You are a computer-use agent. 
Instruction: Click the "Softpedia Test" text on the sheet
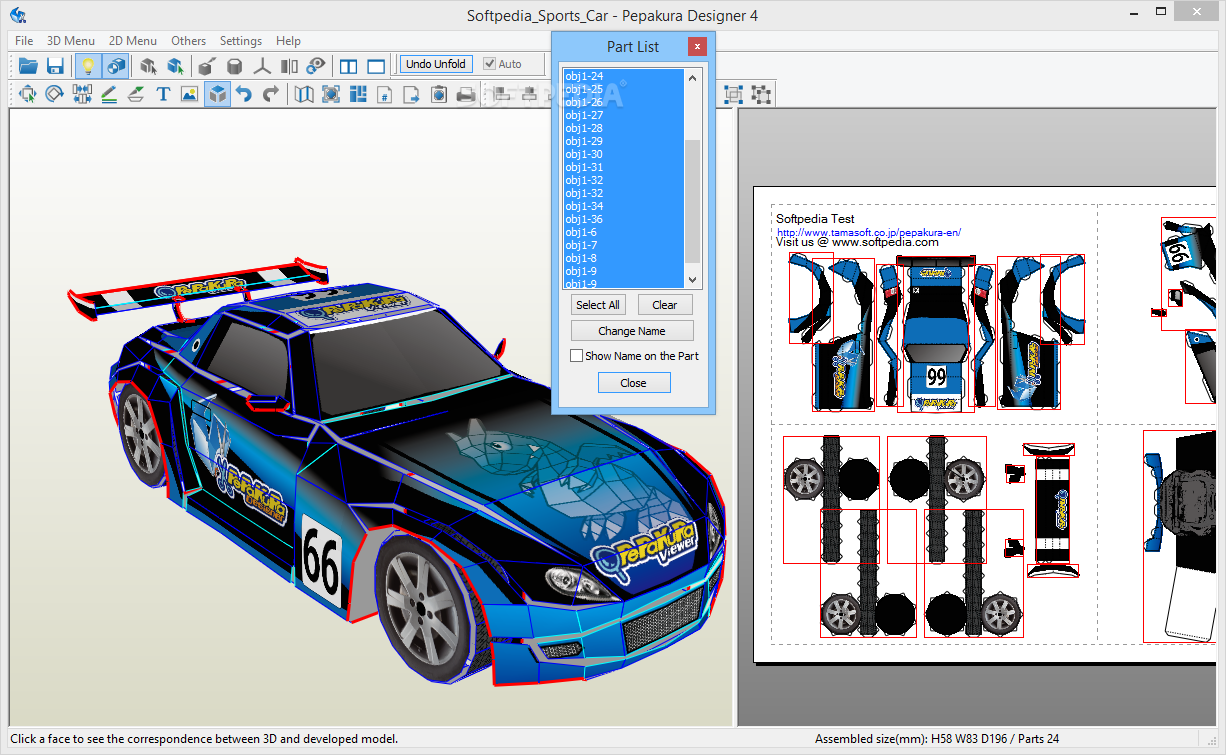[x=815, y=219]
